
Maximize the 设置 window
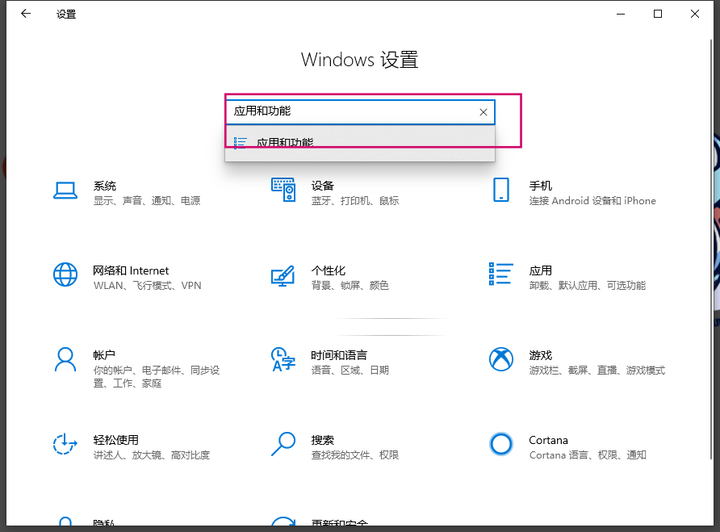pyautogui.click(x=658, y=14)
